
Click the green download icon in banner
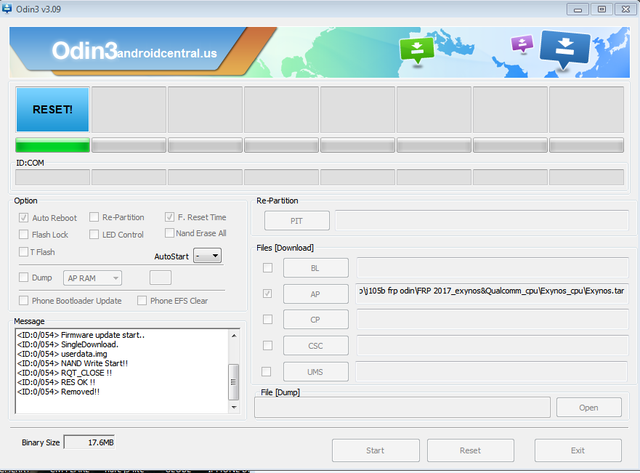click(417, 50)
